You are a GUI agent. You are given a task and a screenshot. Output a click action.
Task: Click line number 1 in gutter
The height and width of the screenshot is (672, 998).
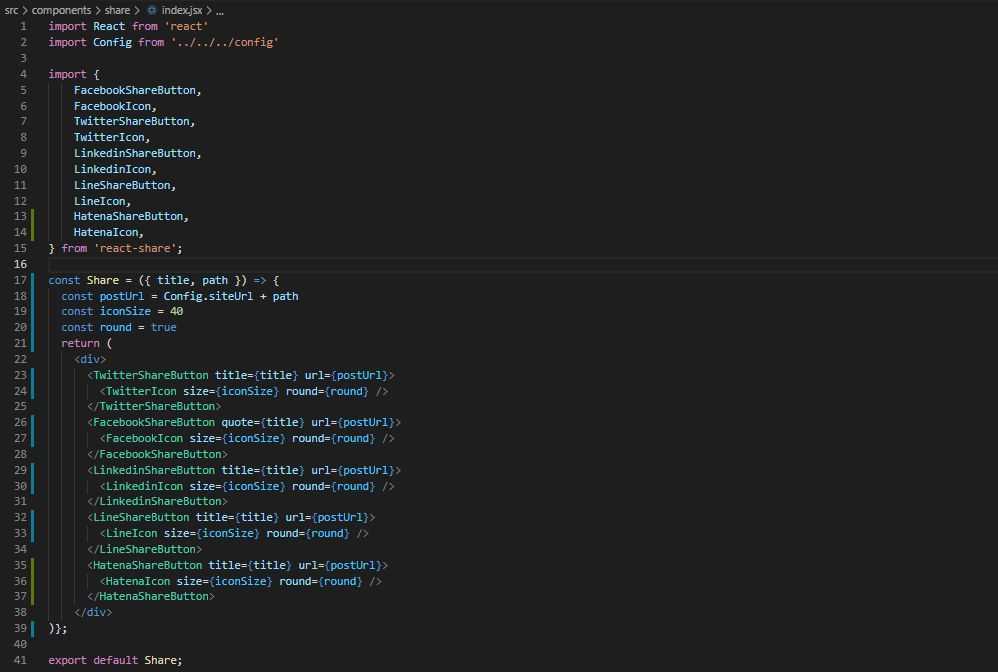(x=23, y=26)
